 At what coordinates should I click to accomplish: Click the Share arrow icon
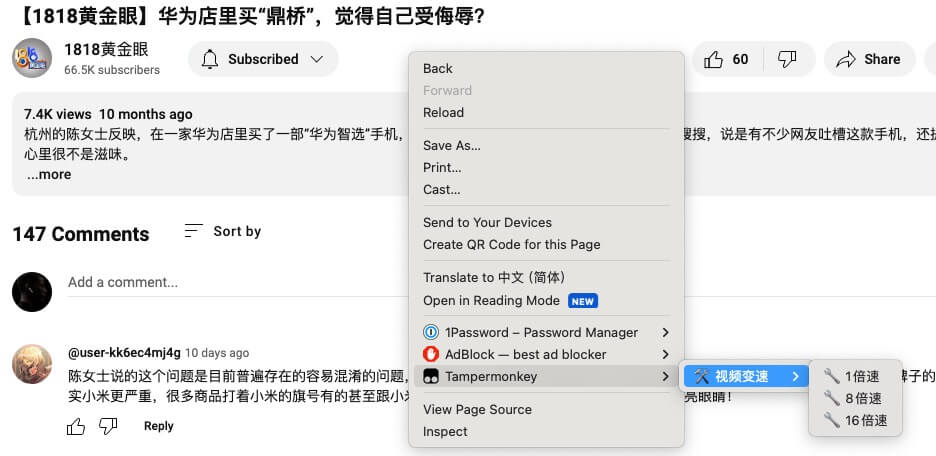846,59
